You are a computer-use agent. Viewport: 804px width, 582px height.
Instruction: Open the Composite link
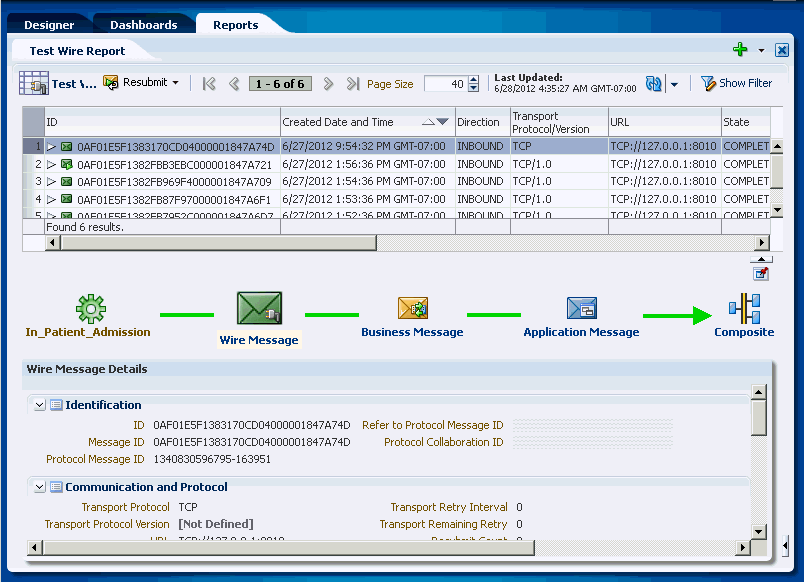745,332
